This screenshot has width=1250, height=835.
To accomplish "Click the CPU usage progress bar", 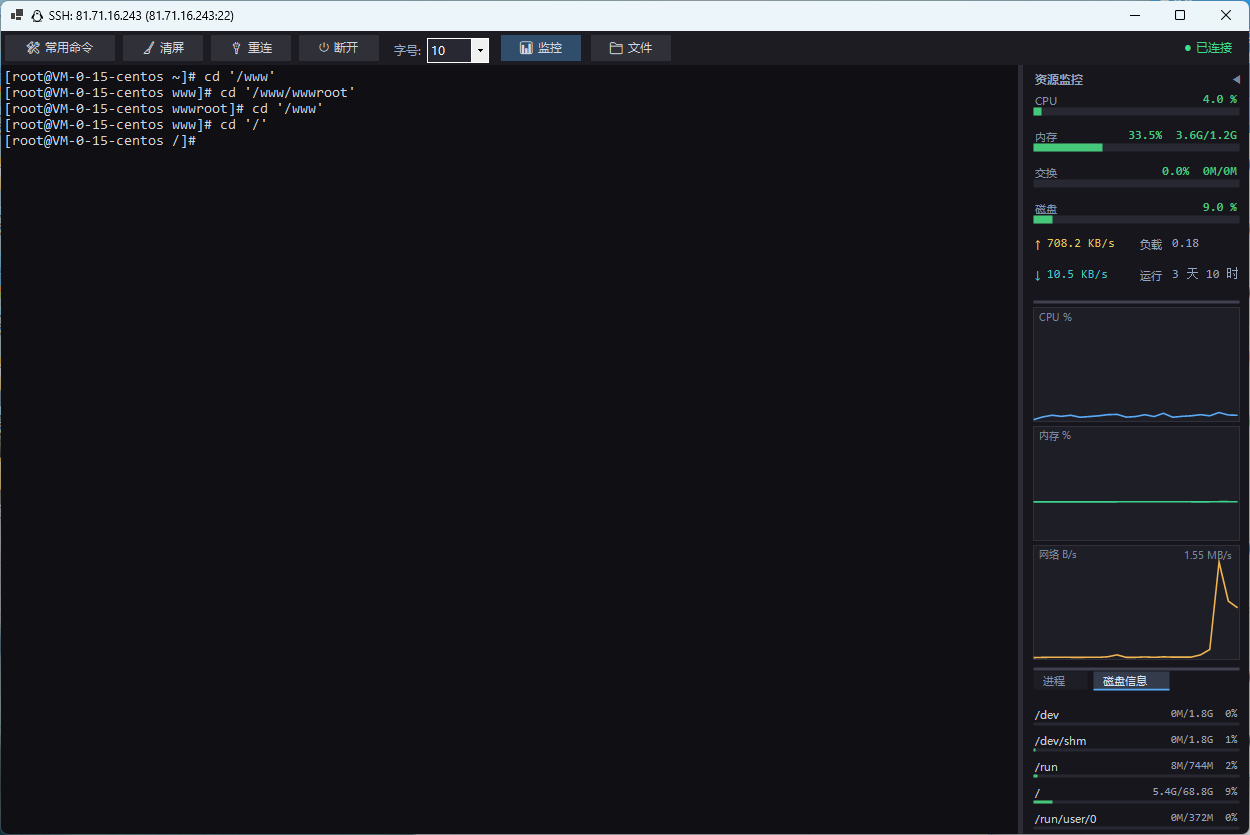I will point(1136,111).
